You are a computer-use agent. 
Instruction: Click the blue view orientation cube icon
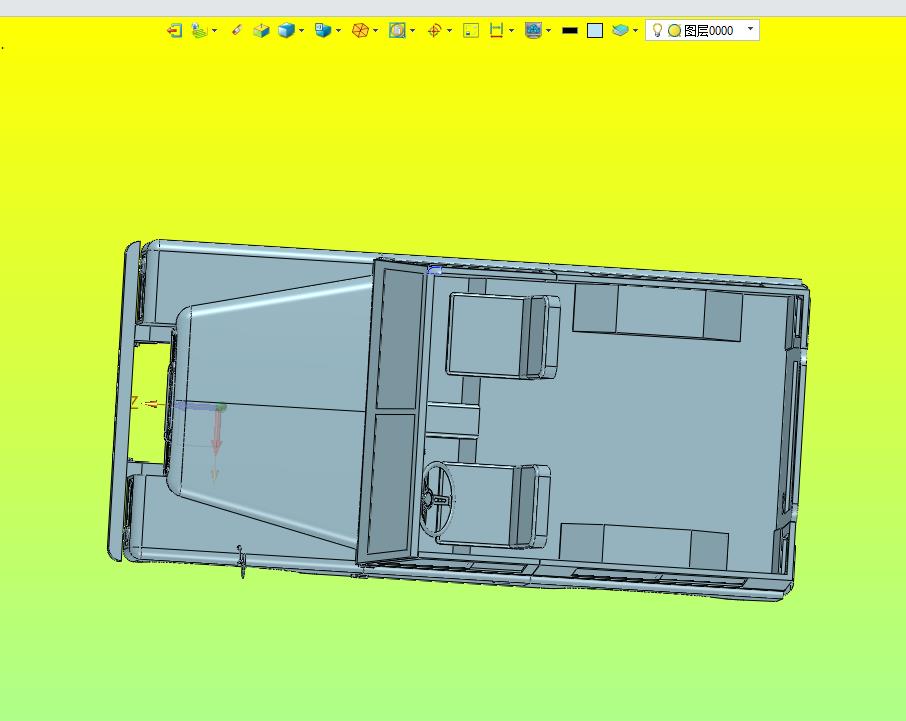323,30
